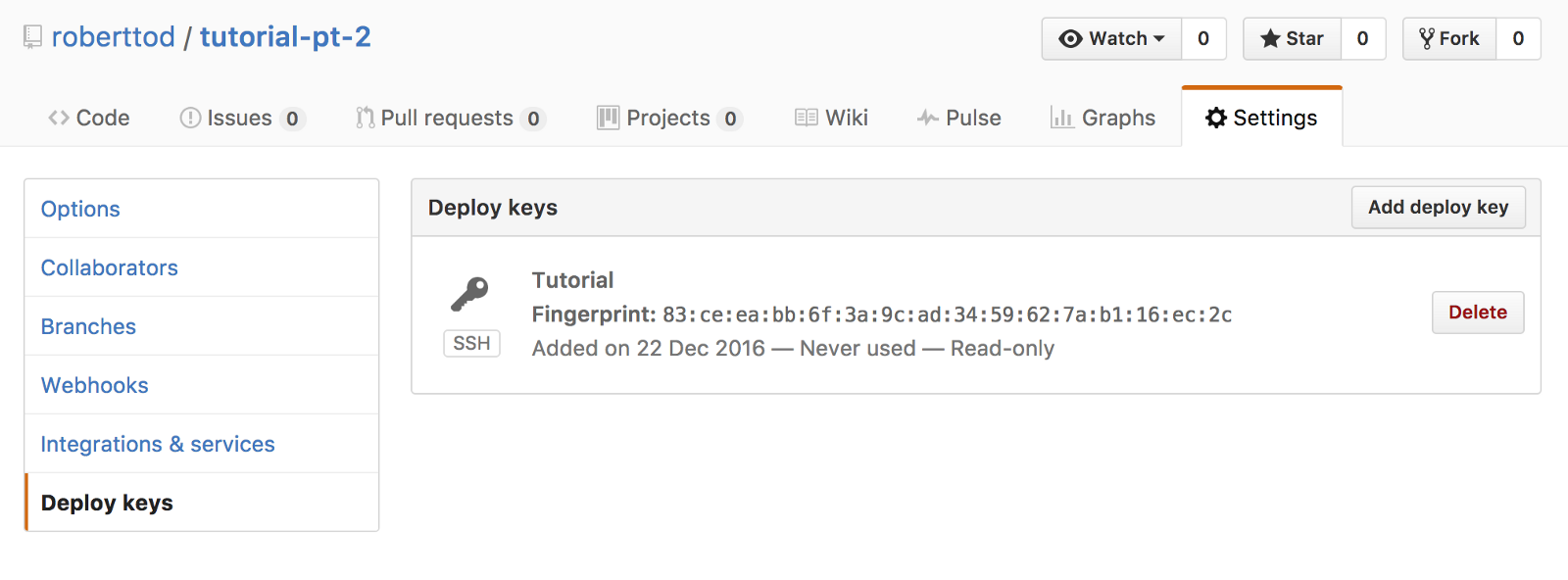Select the Settings tab
The image size is (1568, 580).
point(1261,118)
